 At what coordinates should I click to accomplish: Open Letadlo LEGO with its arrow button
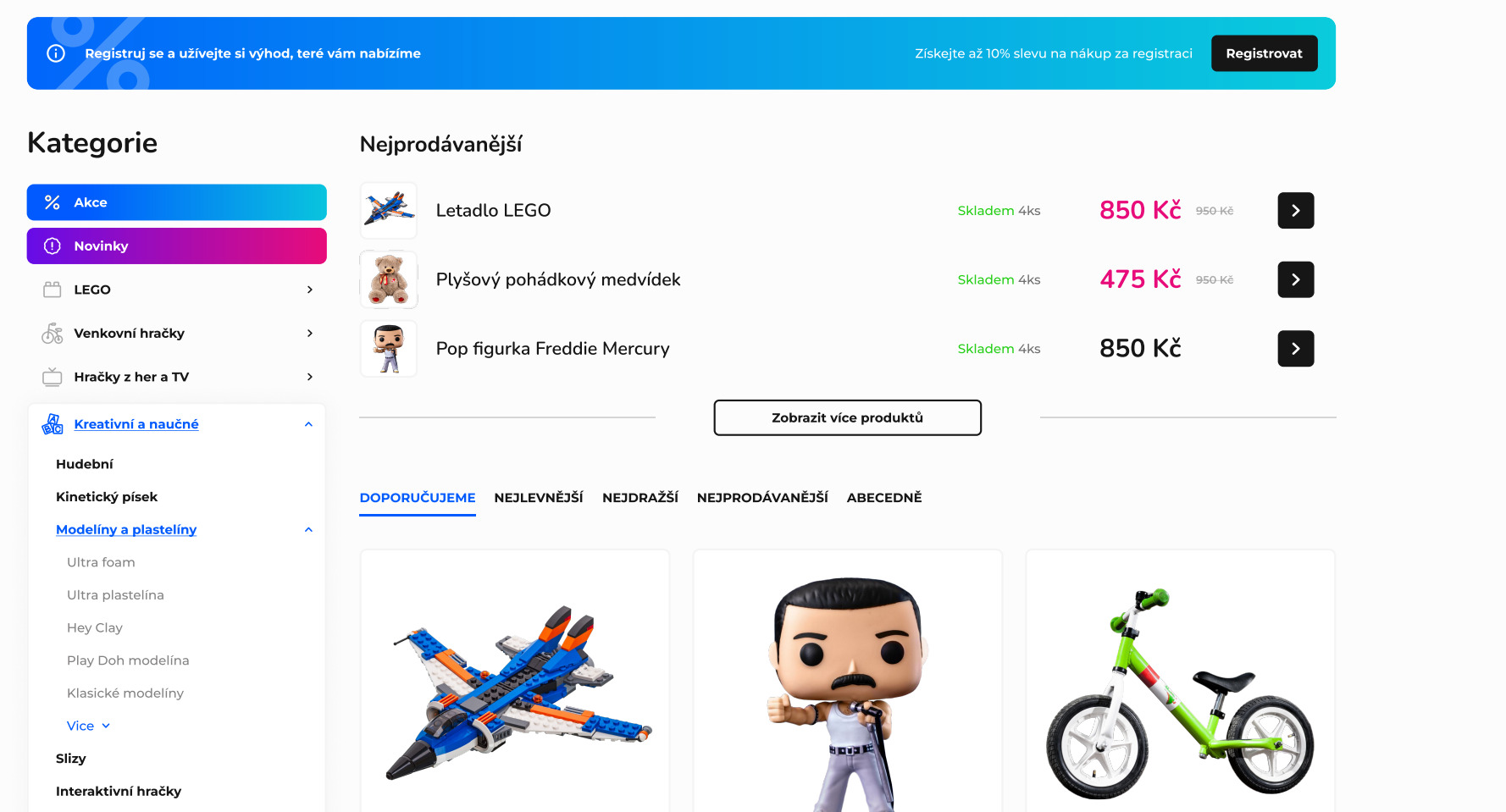coord(1295,211)
